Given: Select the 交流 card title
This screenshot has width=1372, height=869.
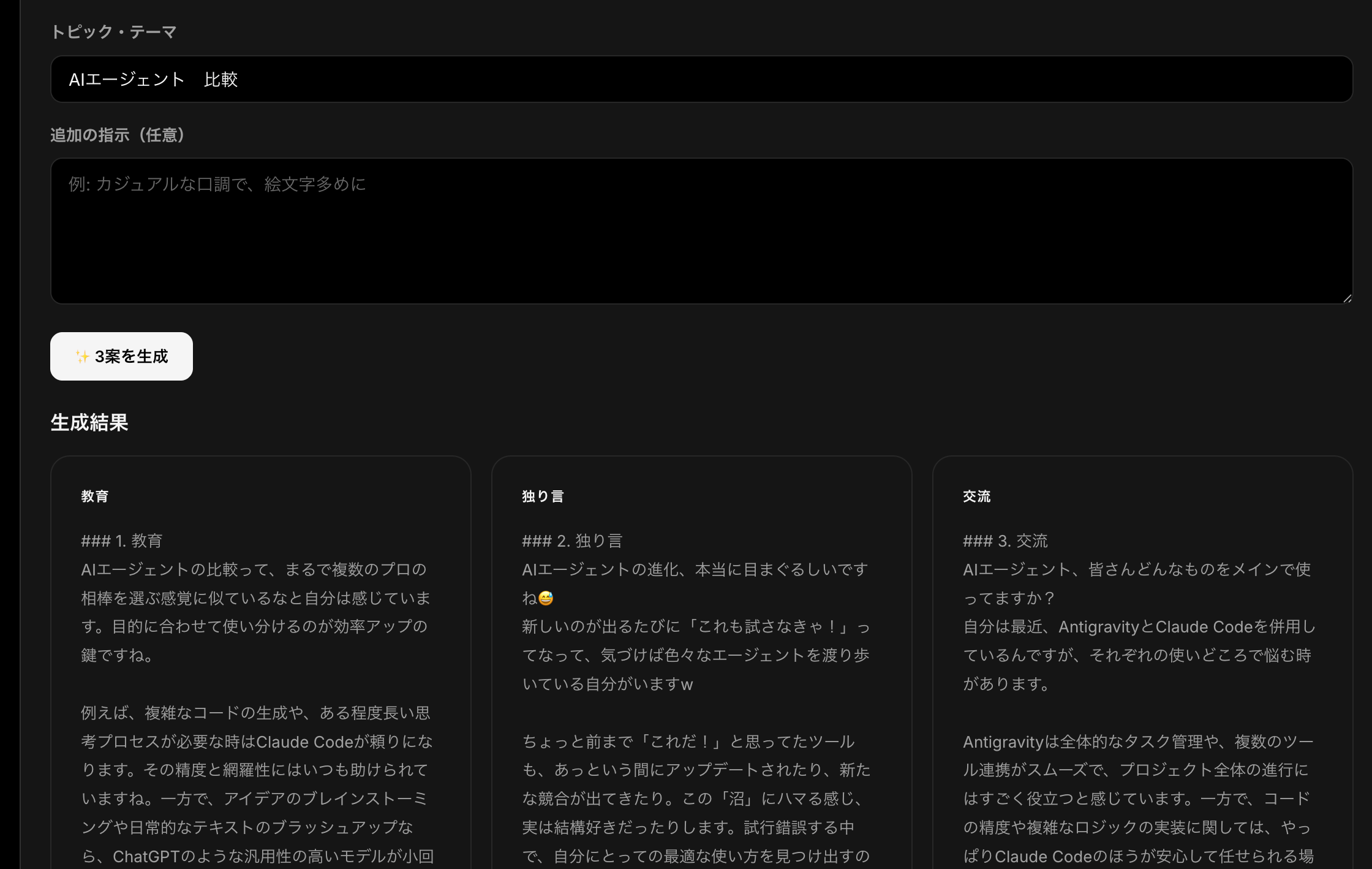Looking at the screenshot, I should point(976,496).
